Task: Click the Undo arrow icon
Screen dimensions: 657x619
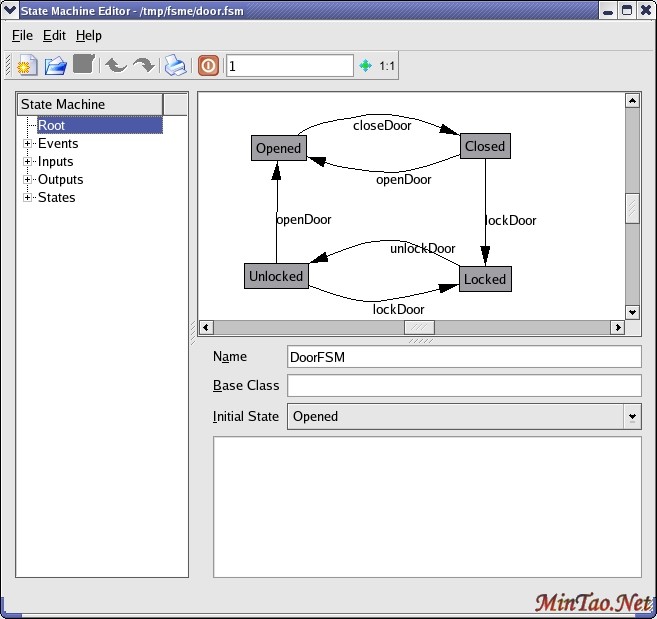Action: pyautogui.click(x=116, y=66)
